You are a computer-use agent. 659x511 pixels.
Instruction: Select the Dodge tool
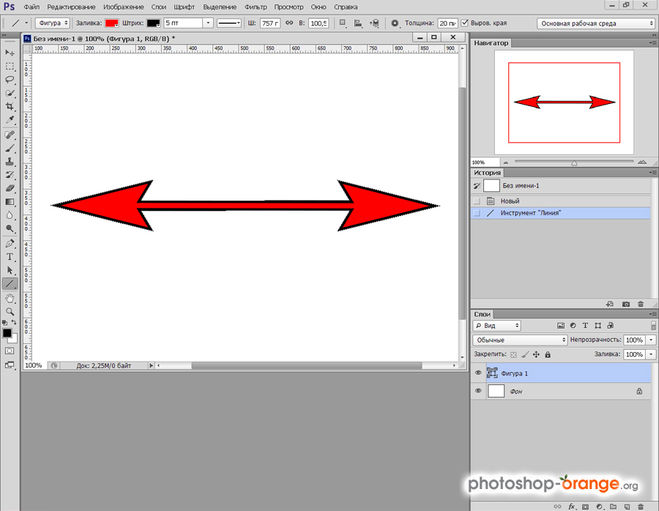click(10, 229)
